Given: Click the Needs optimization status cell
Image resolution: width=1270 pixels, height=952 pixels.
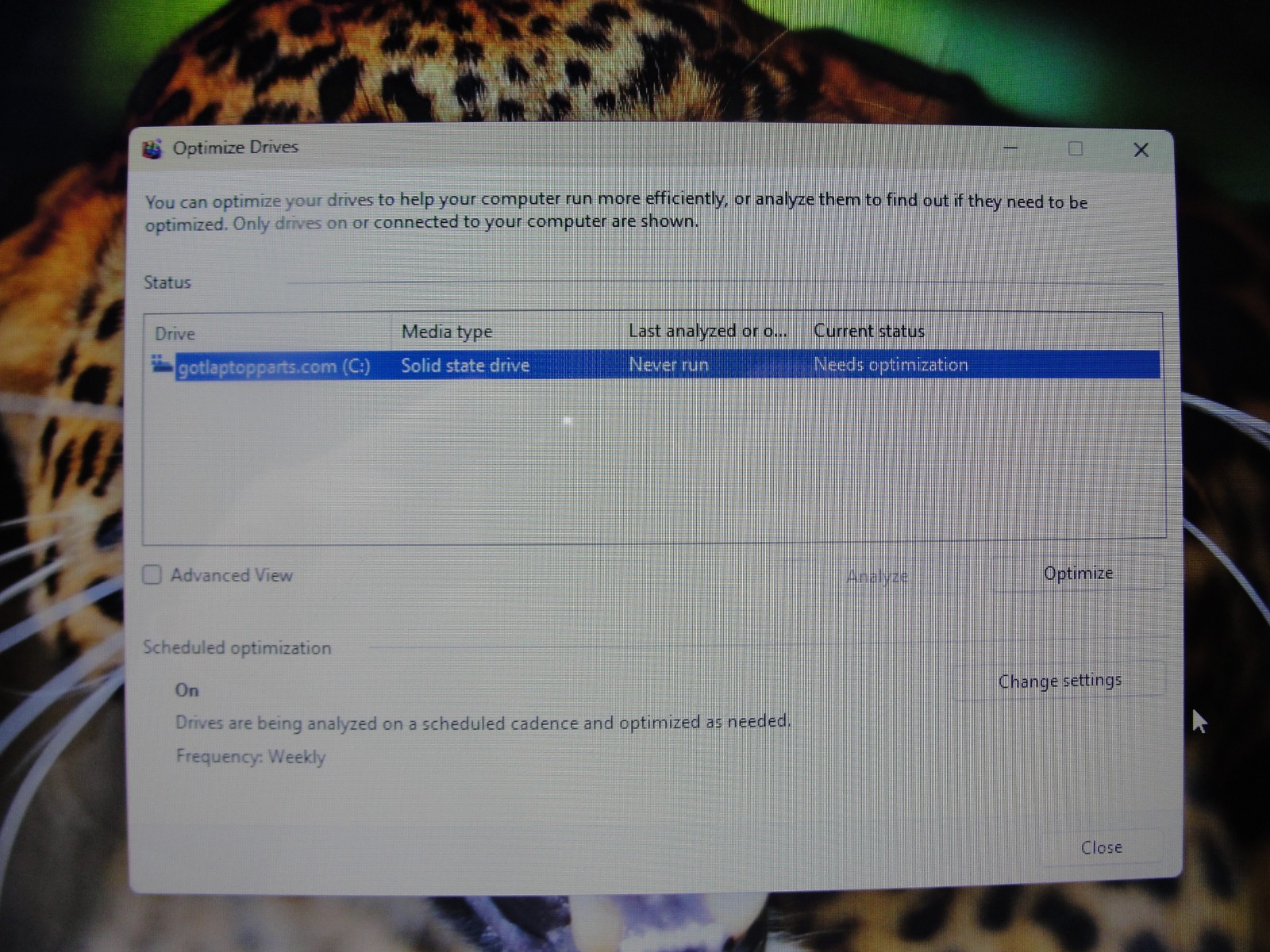Looking at the screenshot, I should 891,364.
